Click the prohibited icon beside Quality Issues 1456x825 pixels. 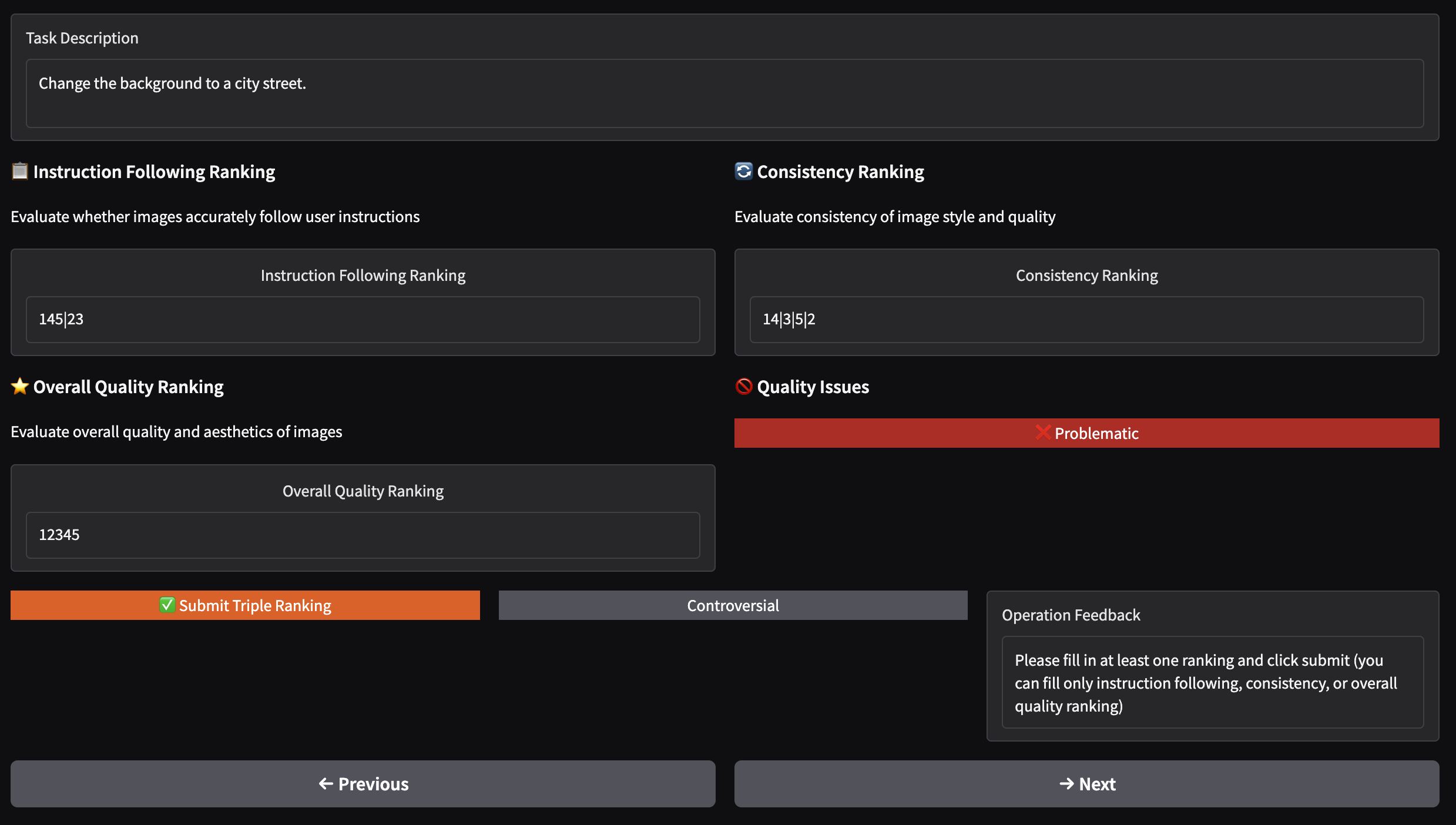tap(744, 386)
